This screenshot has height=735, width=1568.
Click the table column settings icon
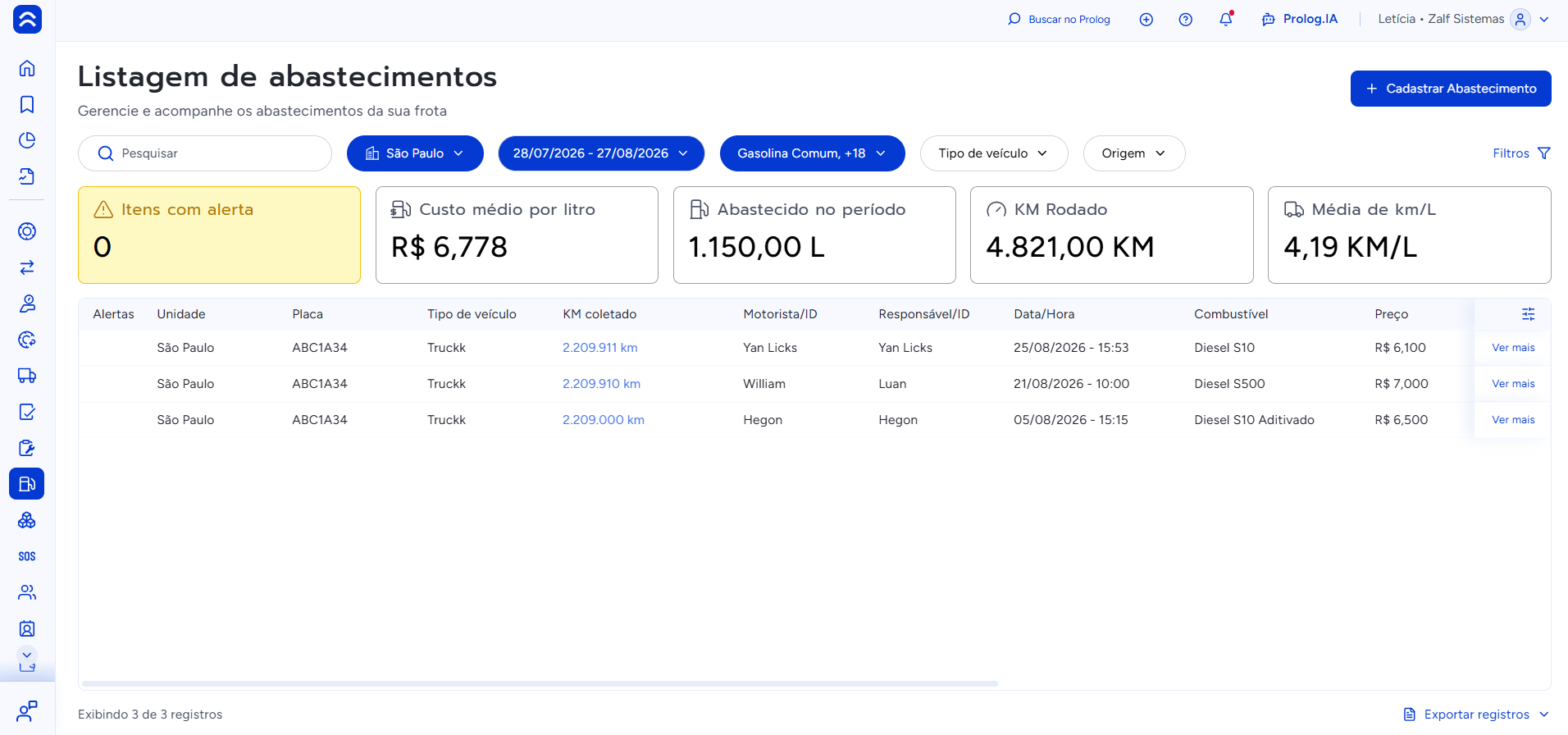pos(1529,314)
